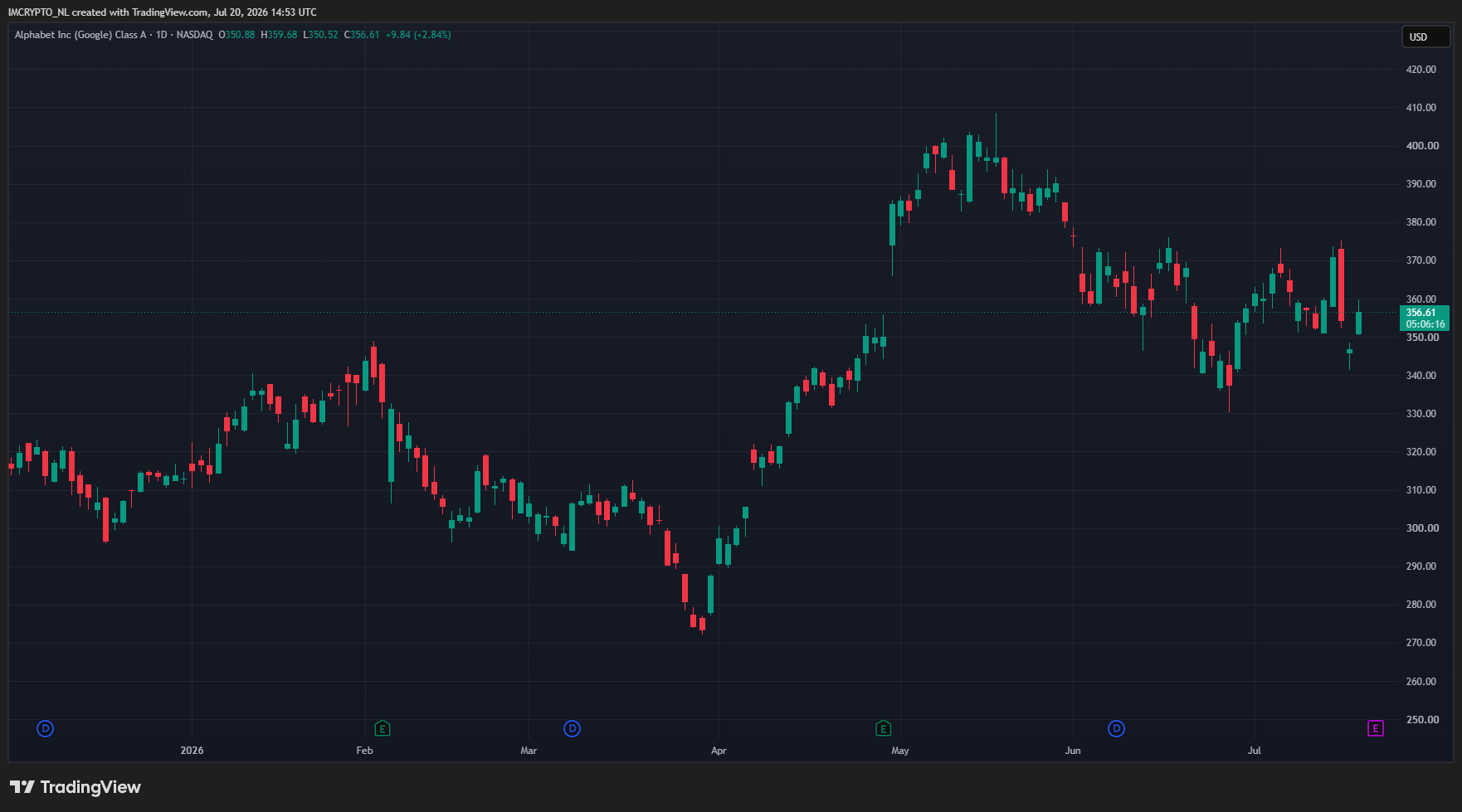Open the USD currency selector

[1425, 36]
